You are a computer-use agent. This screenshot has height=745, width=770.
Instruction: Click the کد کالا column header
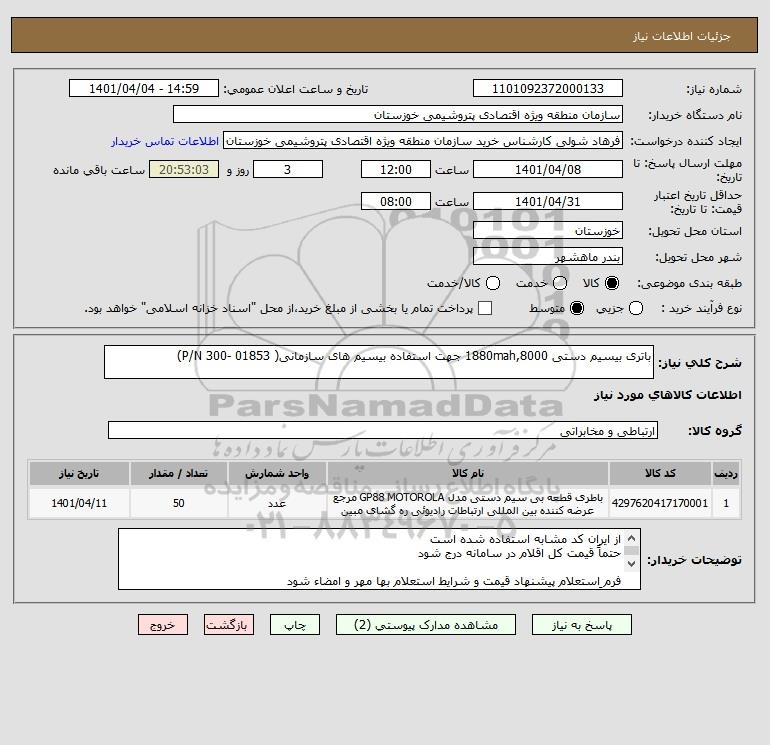[660, 473]
